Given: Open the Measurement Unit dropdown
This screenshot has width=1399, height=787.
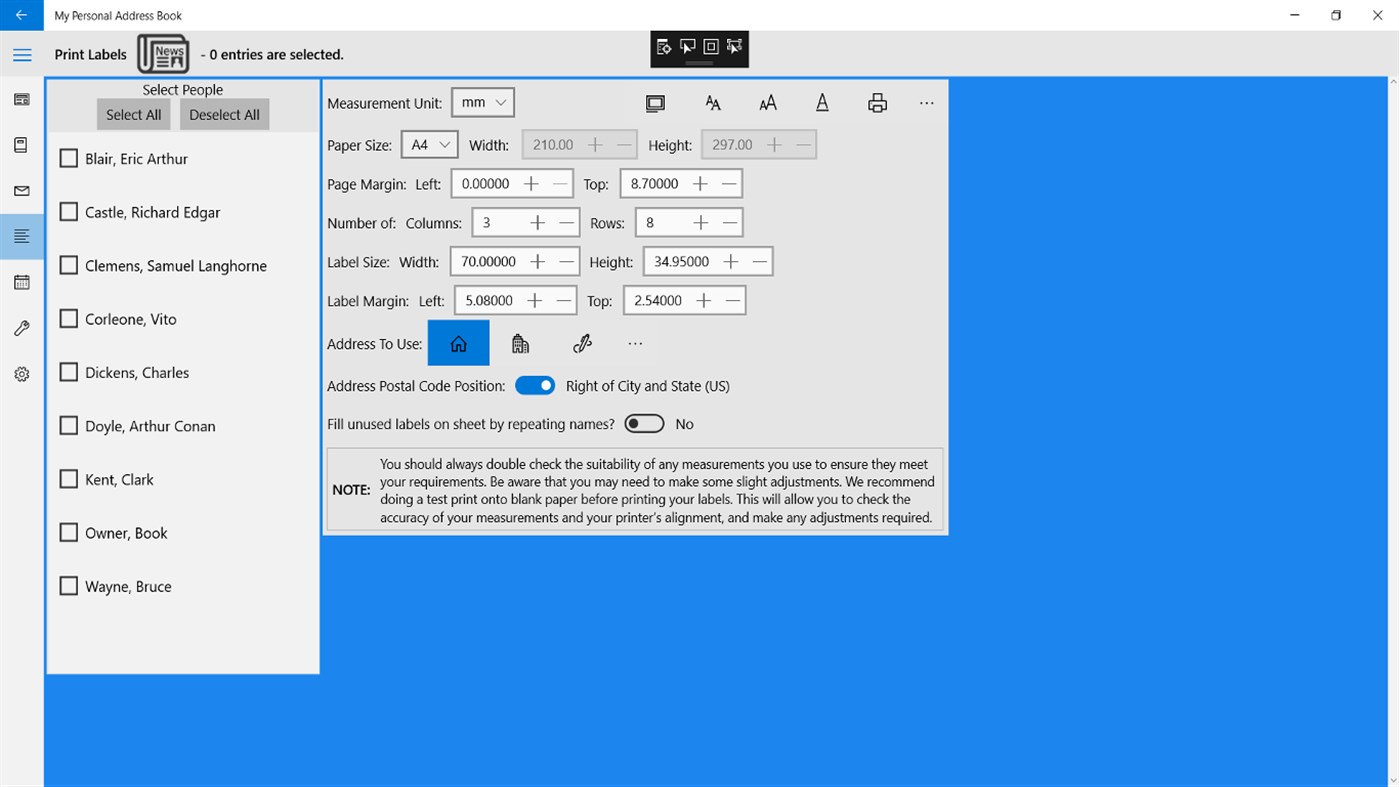Looking at the screenshot, I should coord(482,101).
